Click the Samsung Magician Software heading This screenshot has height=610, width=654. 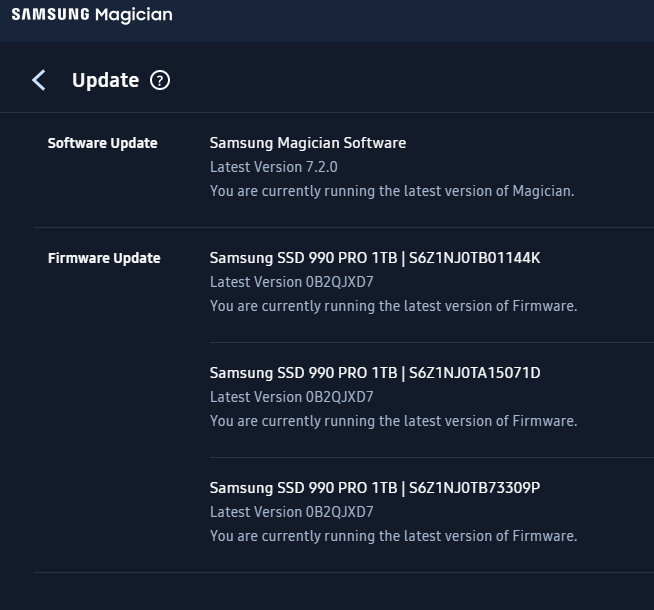(x=308, y=143)
